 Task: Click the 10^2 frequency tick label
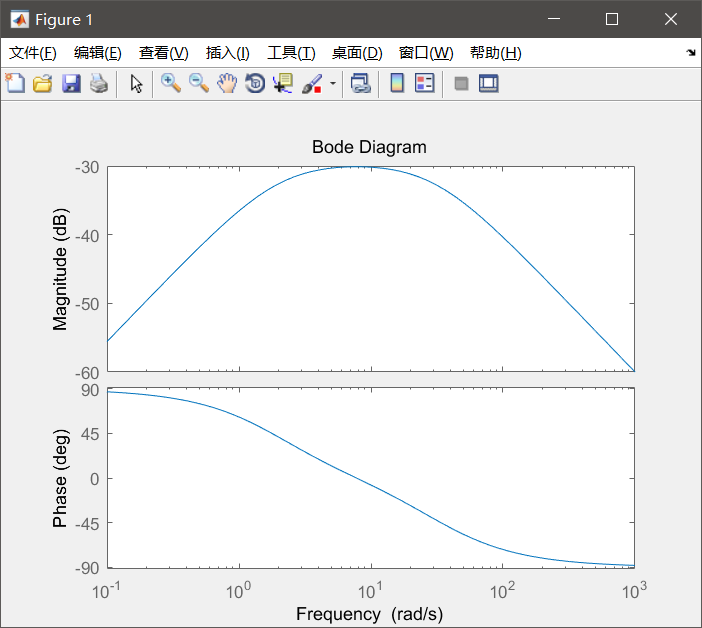click(502, 590)
